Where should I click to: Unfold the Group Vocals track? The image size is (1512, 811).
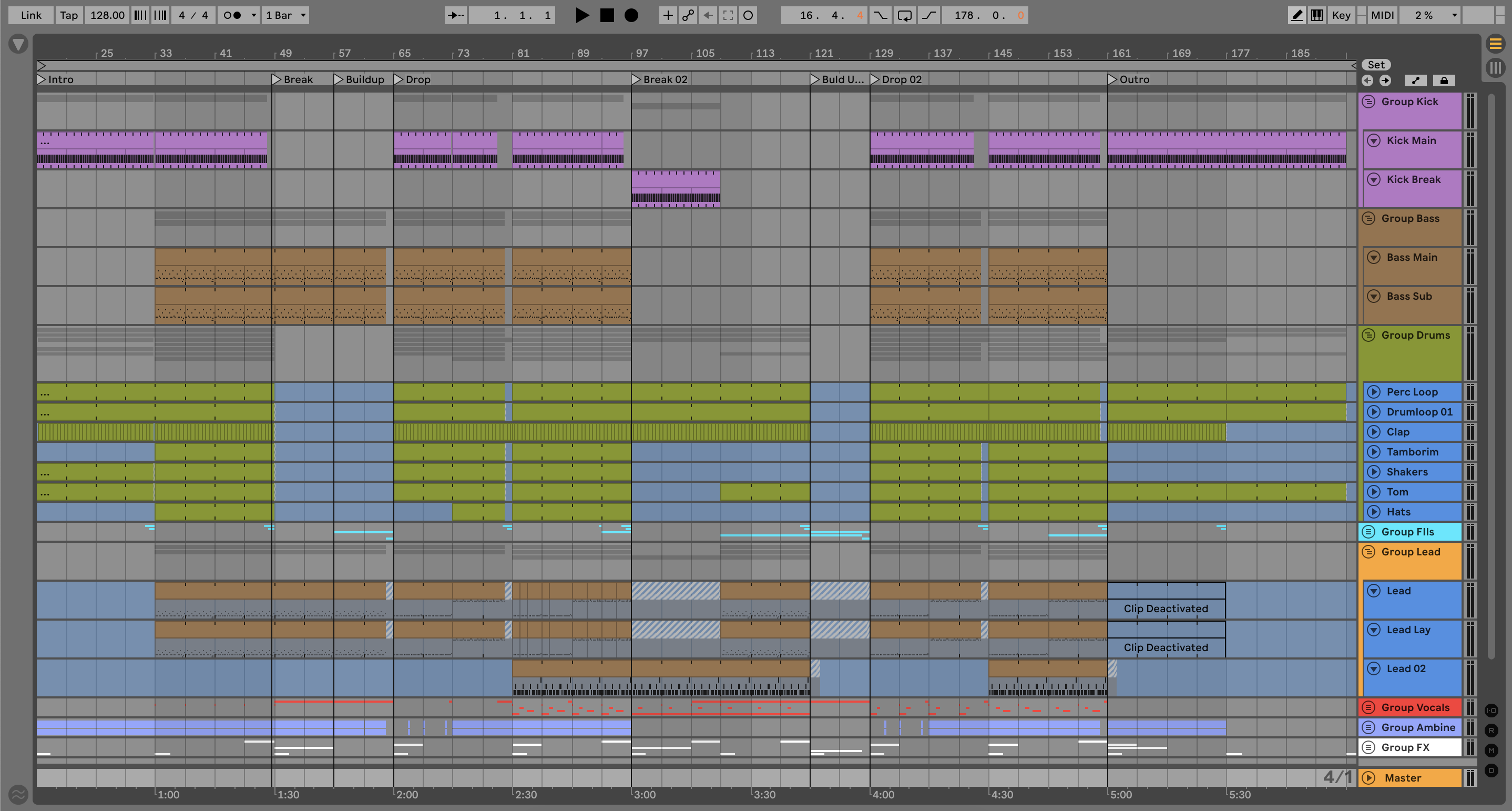(x=1368, y=707)
